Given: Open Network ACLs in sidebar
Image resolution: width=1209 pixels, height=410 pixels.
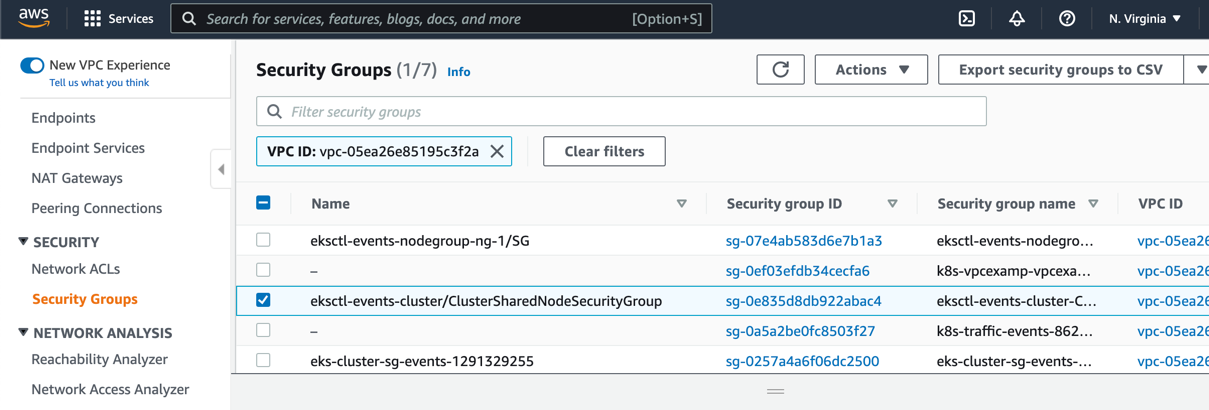Looking at the screenshot, I should (x=75, y=269).
